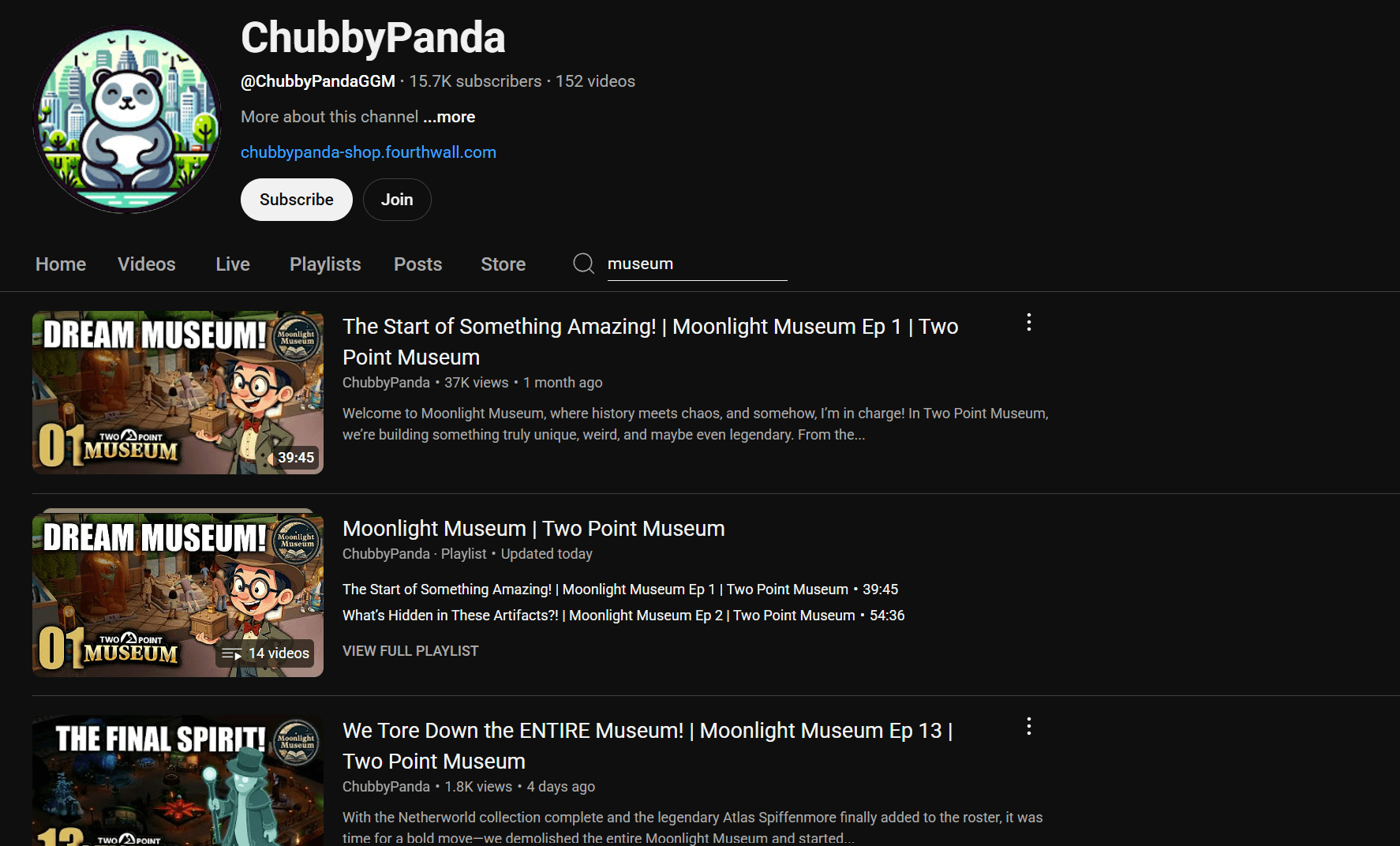Viewport: 1400px width, 846px height.
Task: Subscribe to the ChubbyPanda channel
Action: 297,200
